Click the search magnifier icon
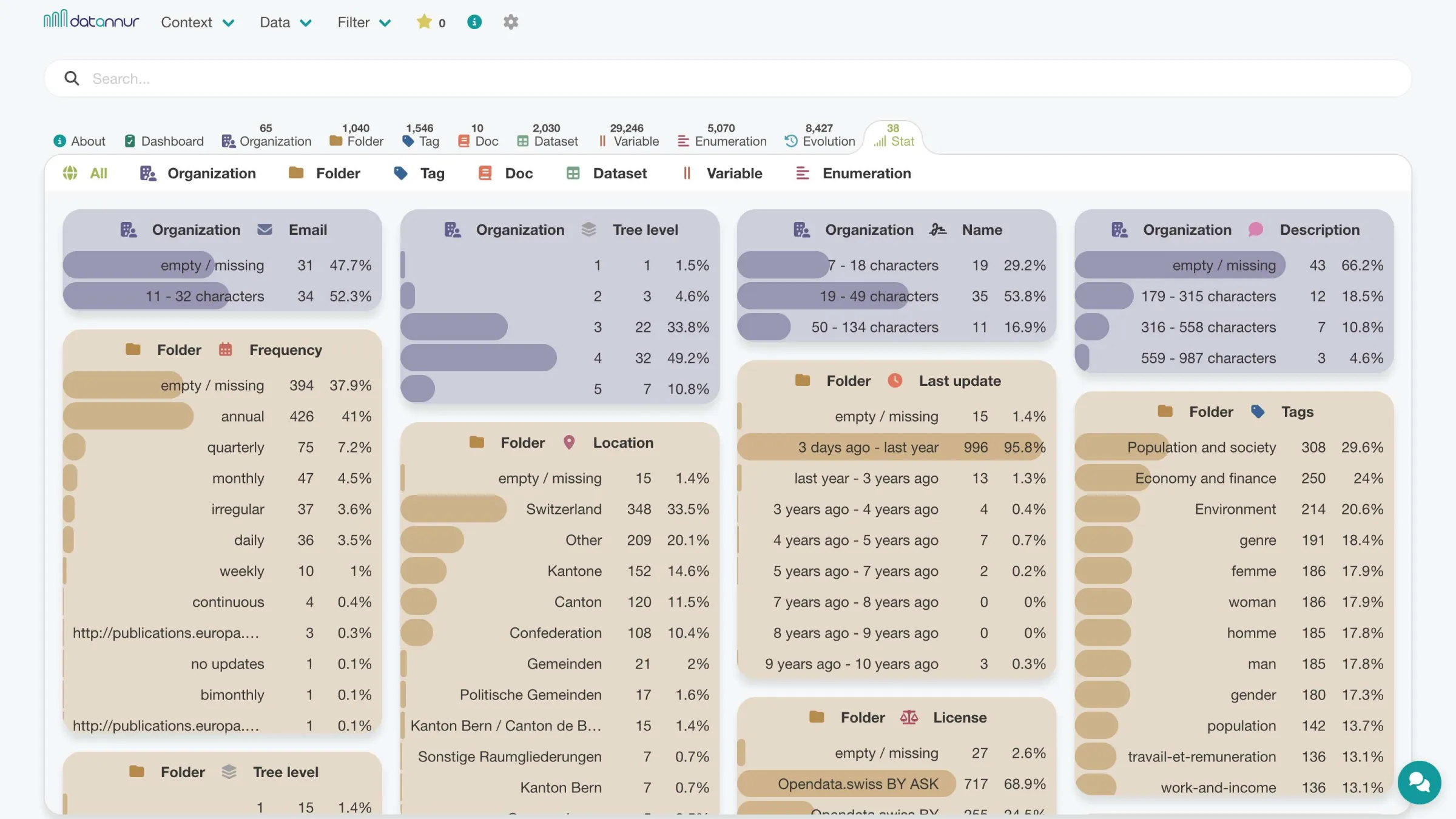Viewport: 1456px width, 819px height. coord(72,78)
